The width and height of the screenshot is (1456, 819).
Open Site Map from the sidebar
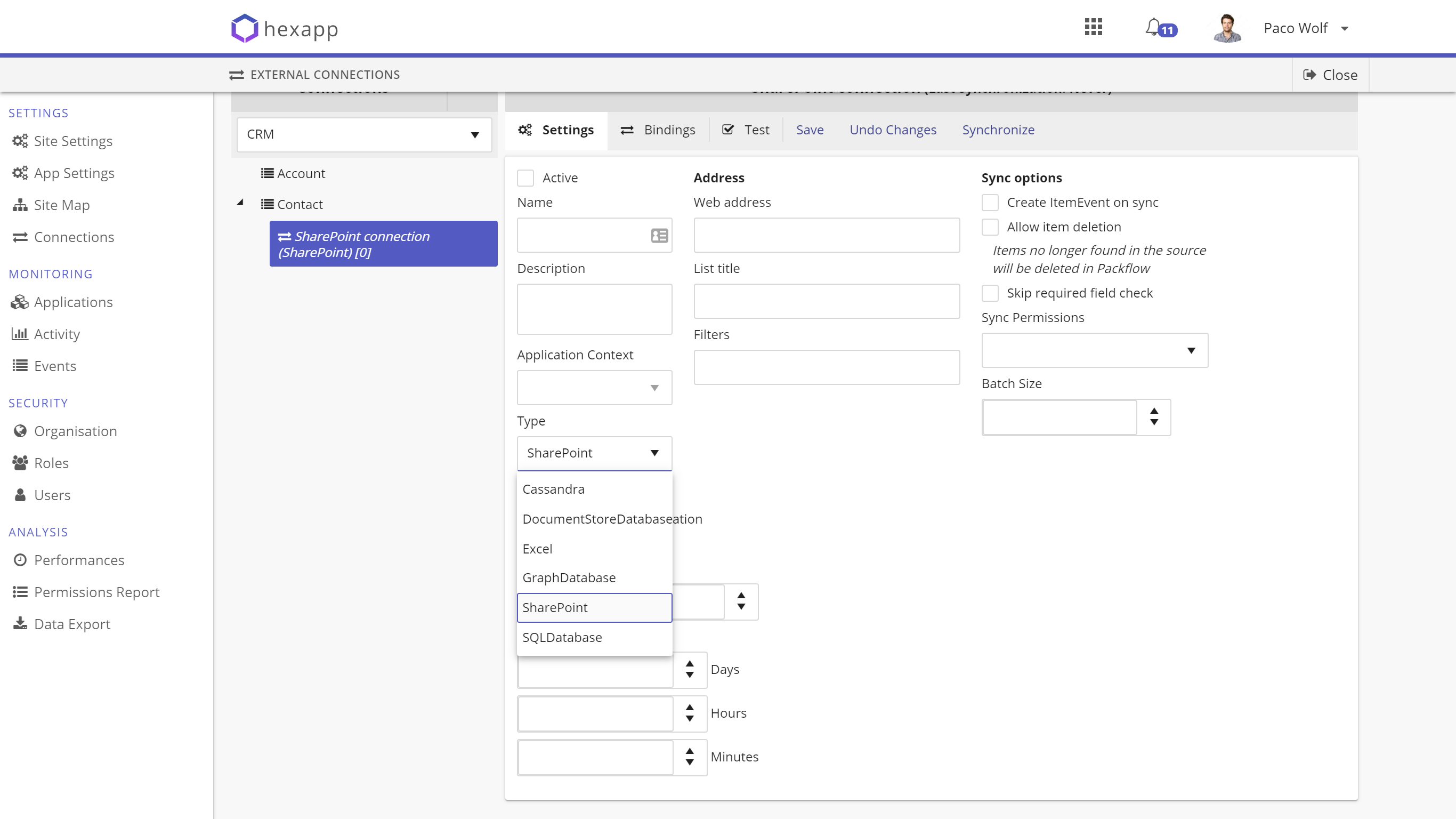point(62,205)
